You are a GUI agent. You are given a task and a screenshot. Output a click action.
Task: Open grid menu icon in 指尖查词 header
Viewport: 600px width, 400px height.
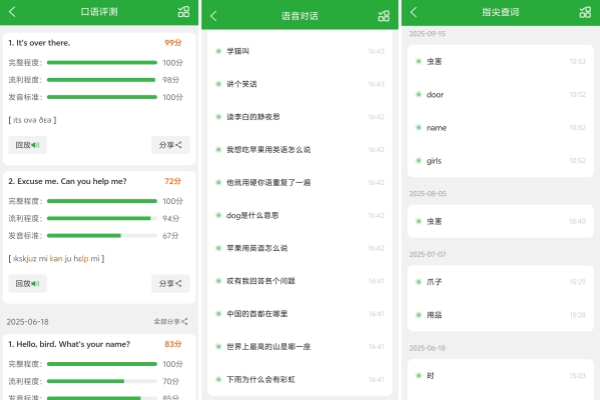[x=585, y=13]
